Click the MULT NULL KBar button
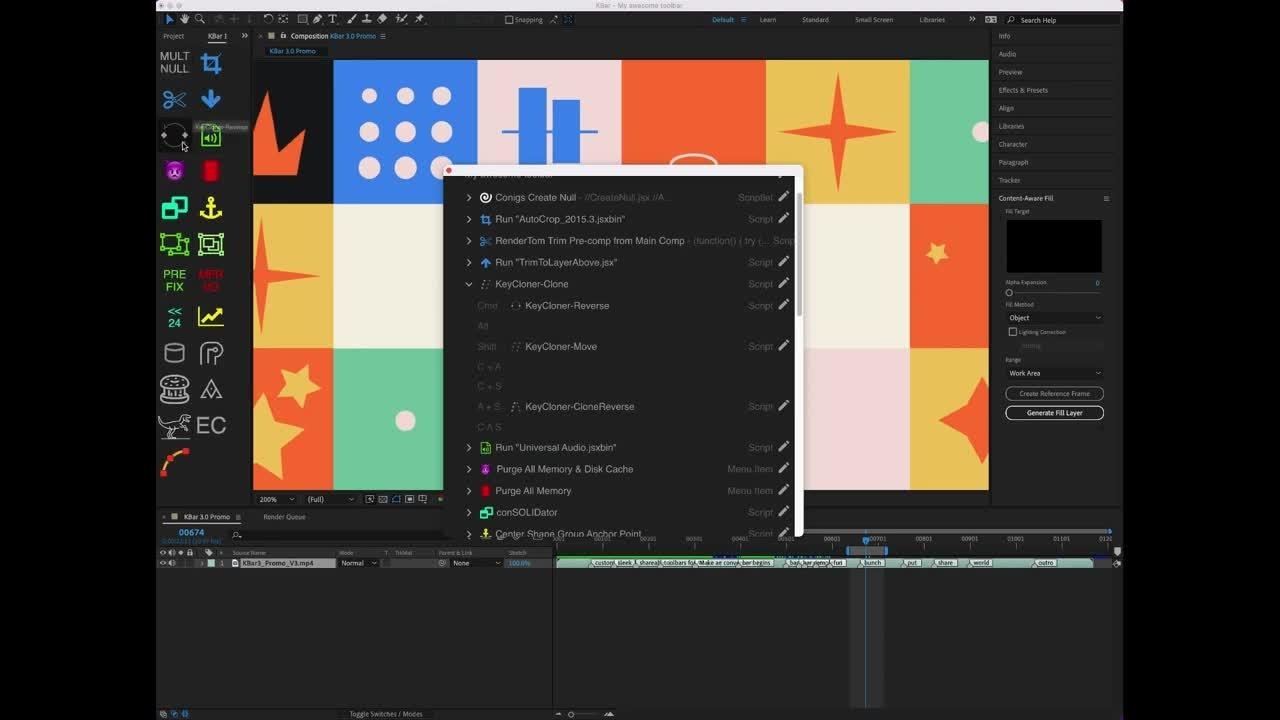Image resolution: width=1280 pixels, height=720 pixels. [x=174, y=63]
